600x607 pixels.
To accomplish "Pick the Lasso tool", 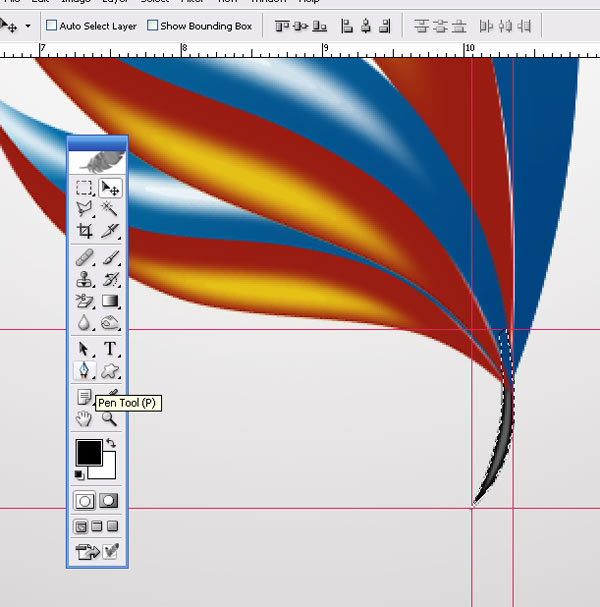I will (x=85, y=209).
